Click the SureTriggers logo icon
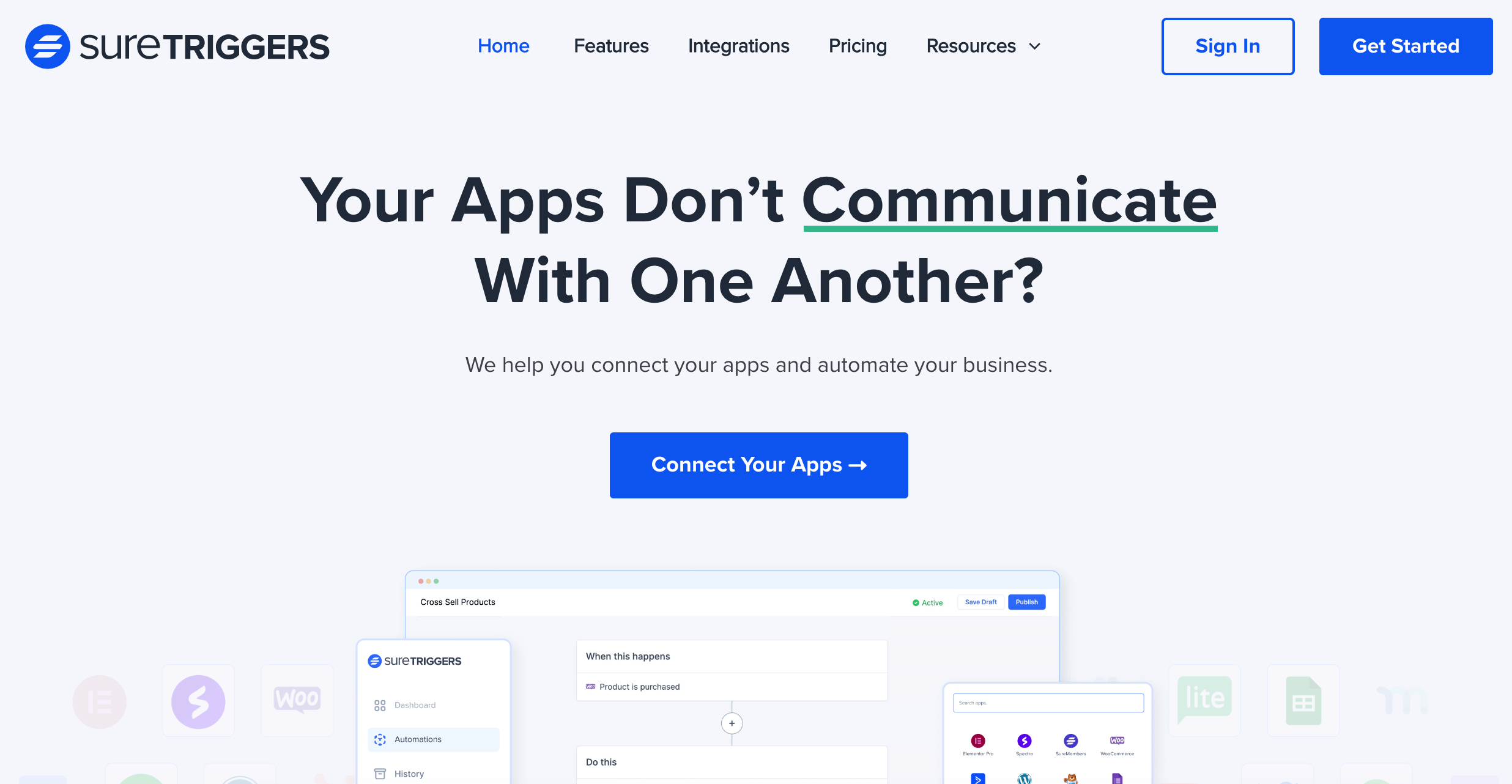The height and width of the screenshot is (784, 1512). coord(46,44)
